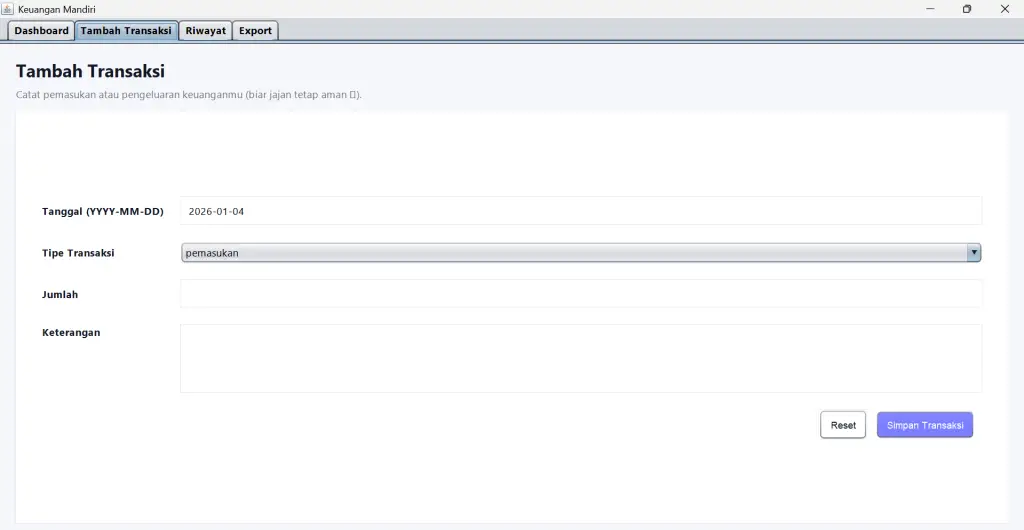This screenshot has width=1024, height=530.
Task: Close the Keuangan Mandiri window
Action: tap(1004, 9)
